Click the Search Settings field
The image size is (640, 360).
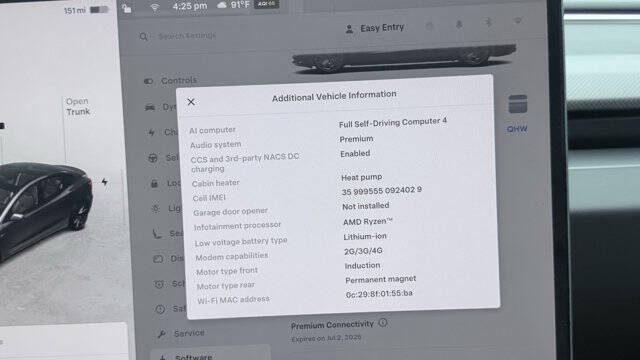[187, 36]
